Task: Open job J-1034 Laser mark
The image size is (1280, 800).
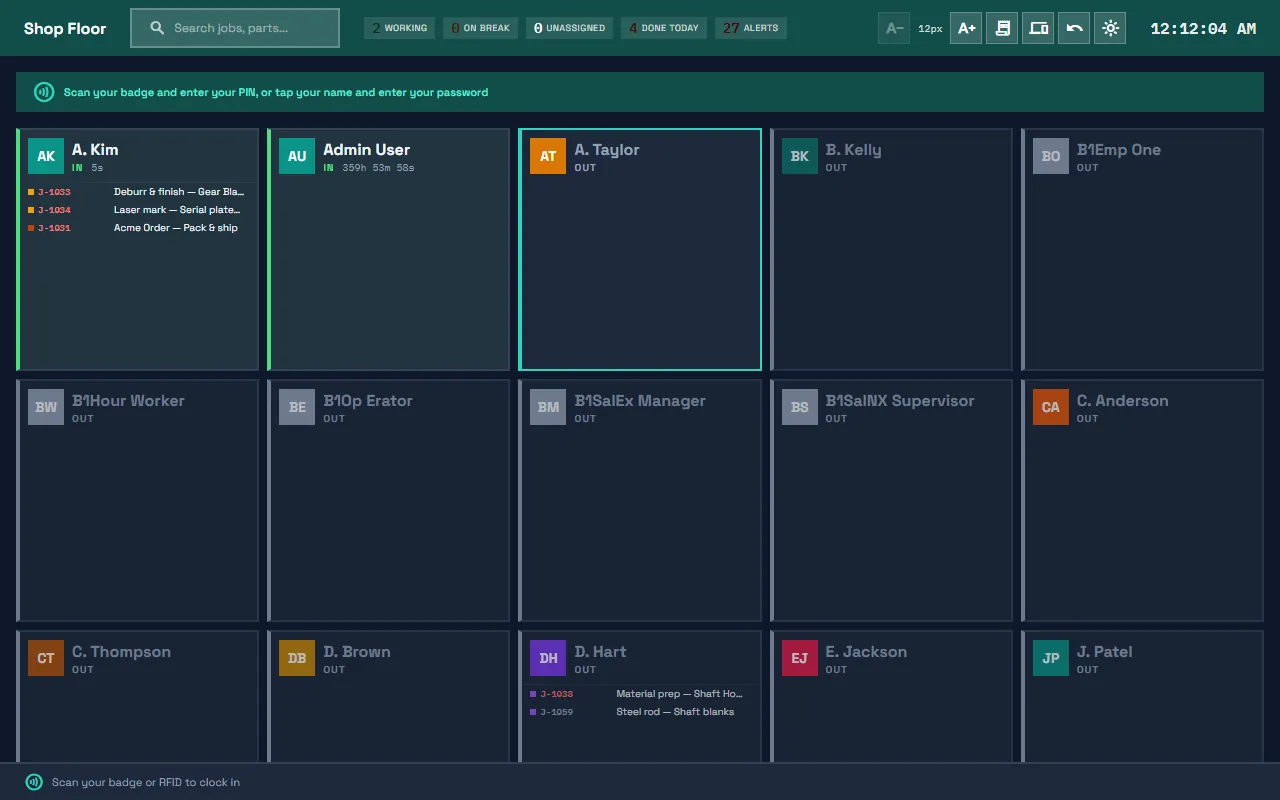Action: click(137, 210)
